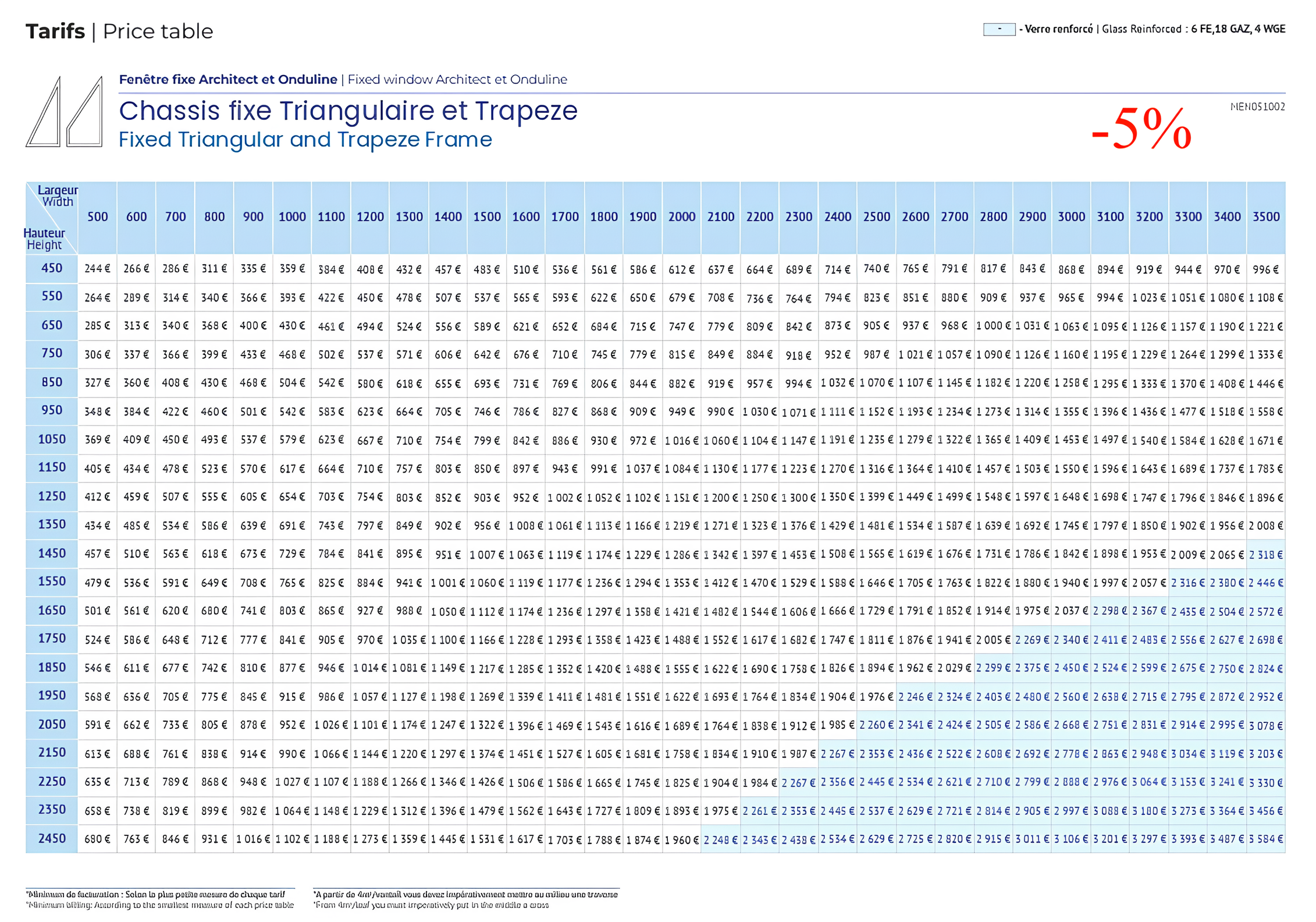Select the 2000 width column header
Viewport: 1316px width, 922px height.
681,217
